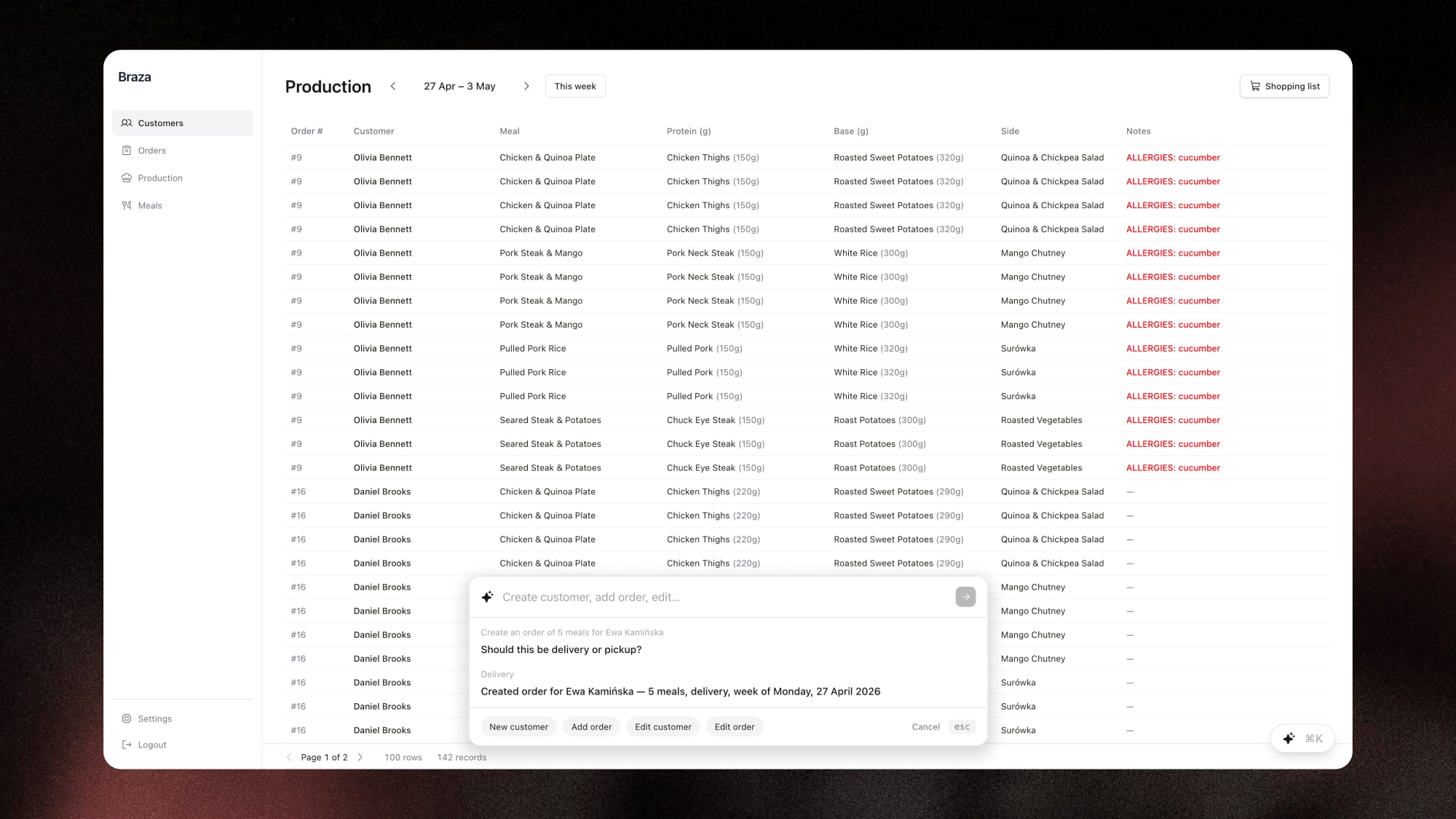Click the Base (g) column header
This screenshot has width=1456, height=819.
point(851,131)
